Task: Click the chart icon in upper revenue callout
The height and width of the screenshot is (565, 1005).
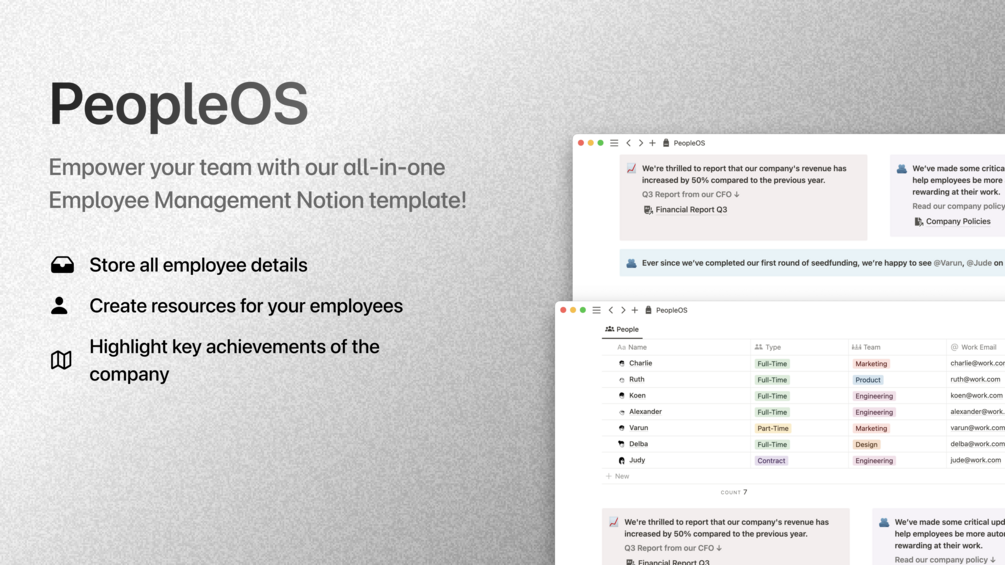Action: tap(631, 168)
